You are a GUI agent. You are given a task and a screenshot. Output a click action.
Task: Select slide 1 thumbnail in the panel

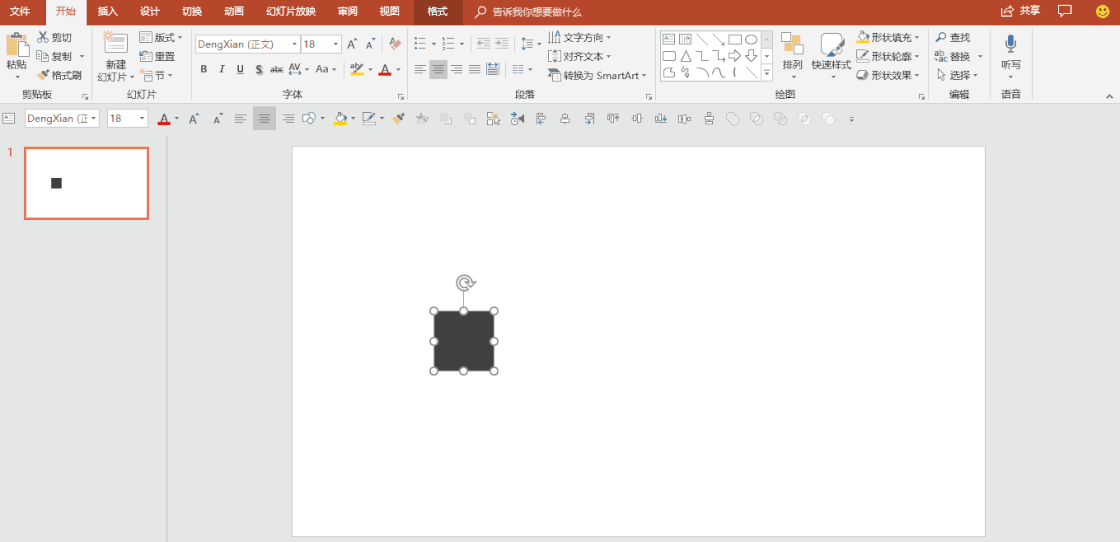point(86,183)
